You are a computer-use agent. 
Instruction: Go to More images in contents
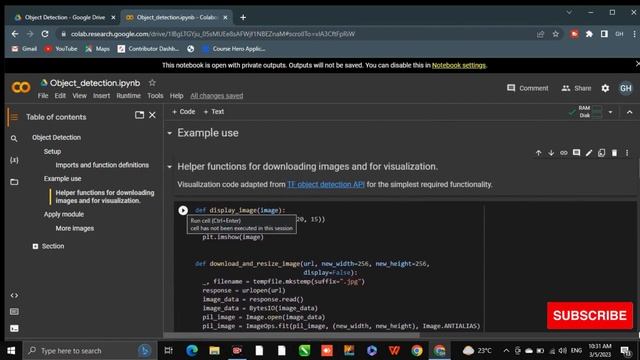click(x=75, y=229)
